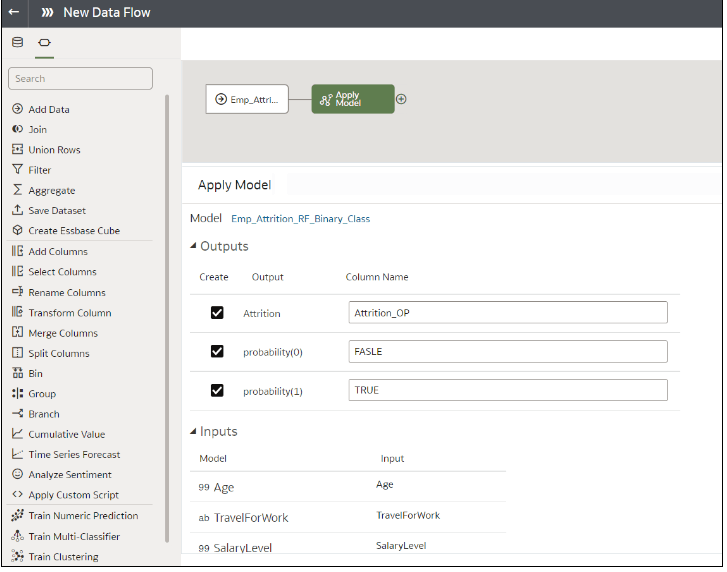
Task: Toggle the probability(0) output checkbox
Action: [217, 351]
